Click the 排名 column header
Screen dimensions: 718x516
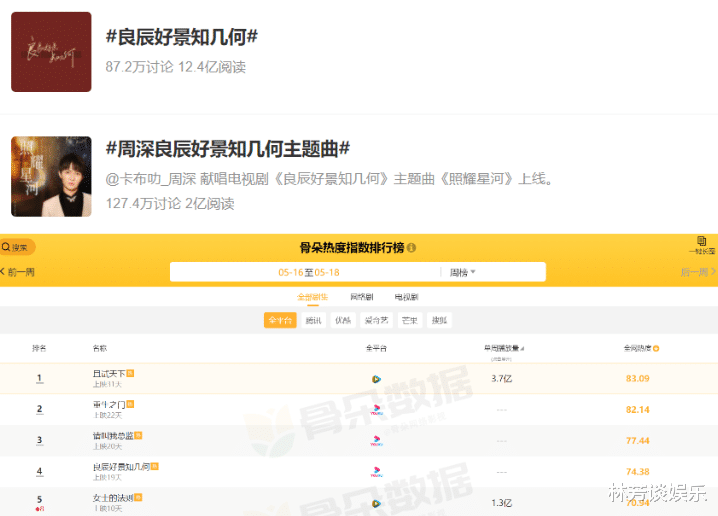click(39, 348)
